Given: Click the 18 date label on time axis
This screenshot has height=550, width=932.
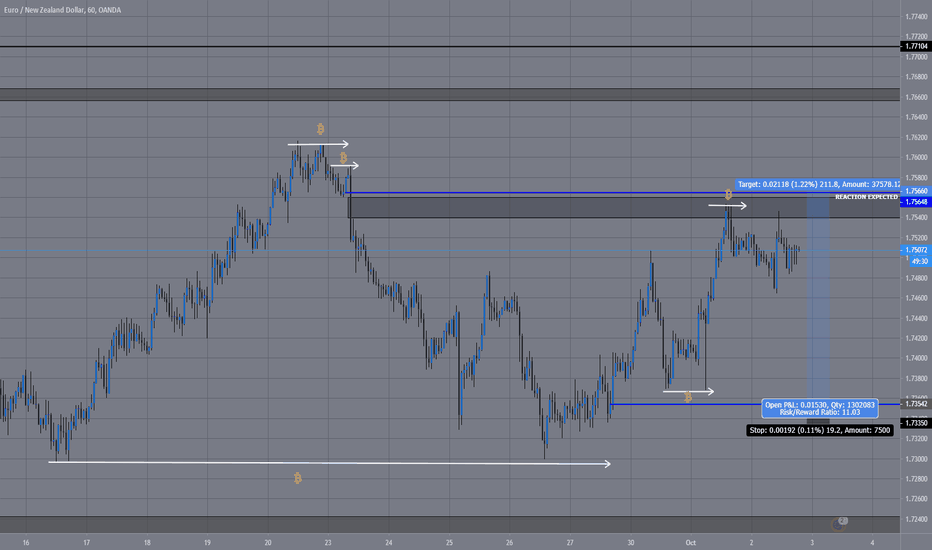Looking at the screenshot, I should click(x=147, y=543).
